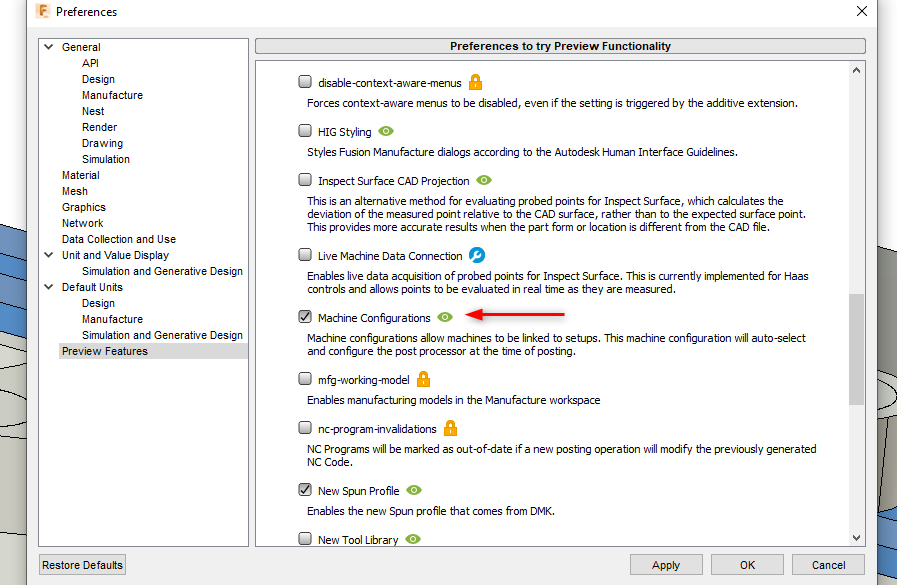Click the scroll down arrow on the preferences list
This screenshot has height=585, width=897.
(x=856, y=537)
